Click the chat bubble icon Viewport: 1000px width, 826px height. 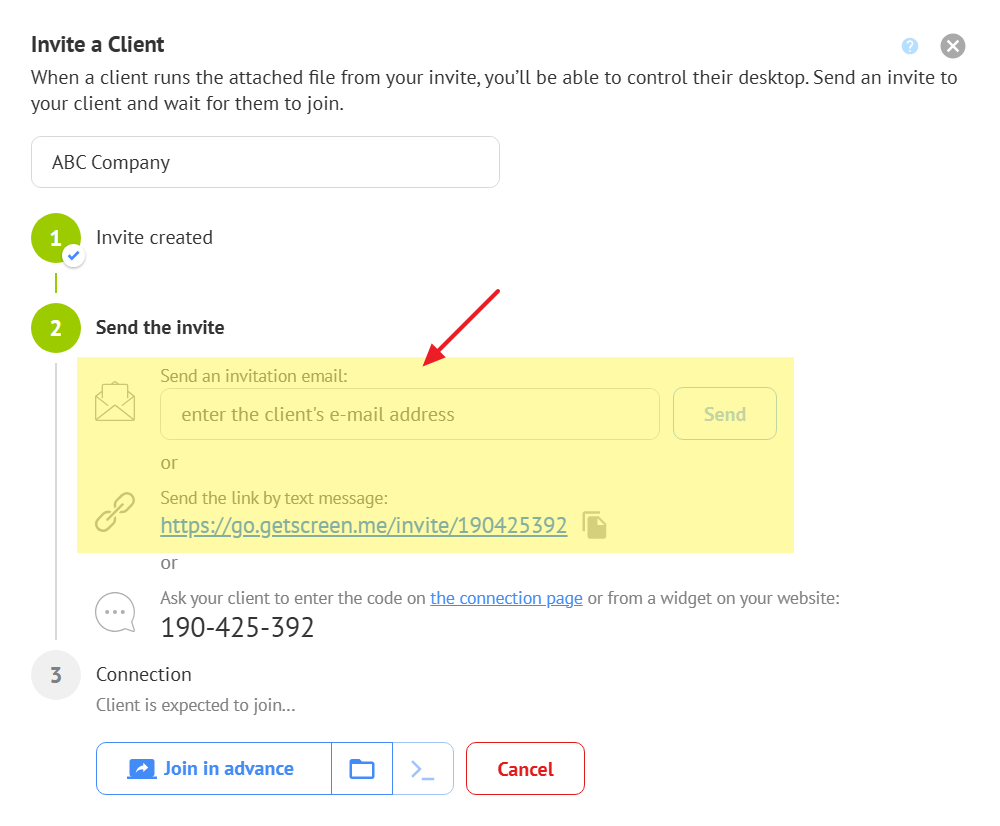[115, 612]
